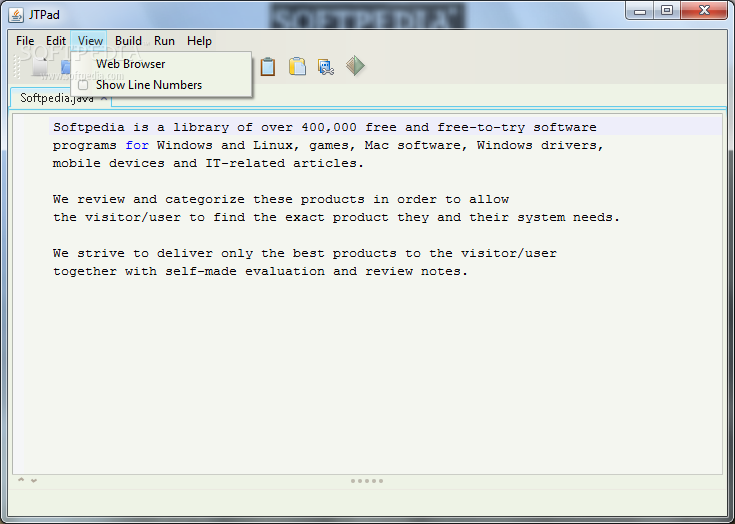Click the up arrow below the editor
Viewport: 735px width, 524px height.
tap(21, 480)
